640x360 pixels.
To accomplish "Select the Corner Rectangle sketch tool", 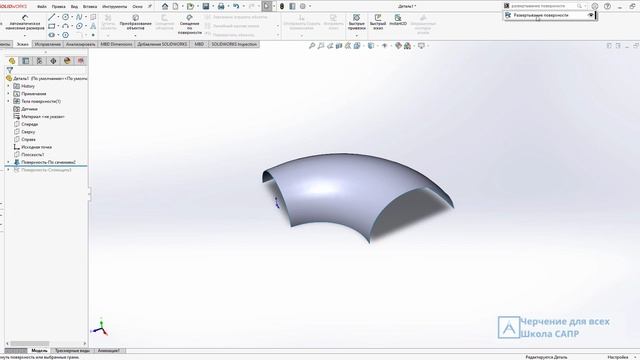I will point(52,26).
